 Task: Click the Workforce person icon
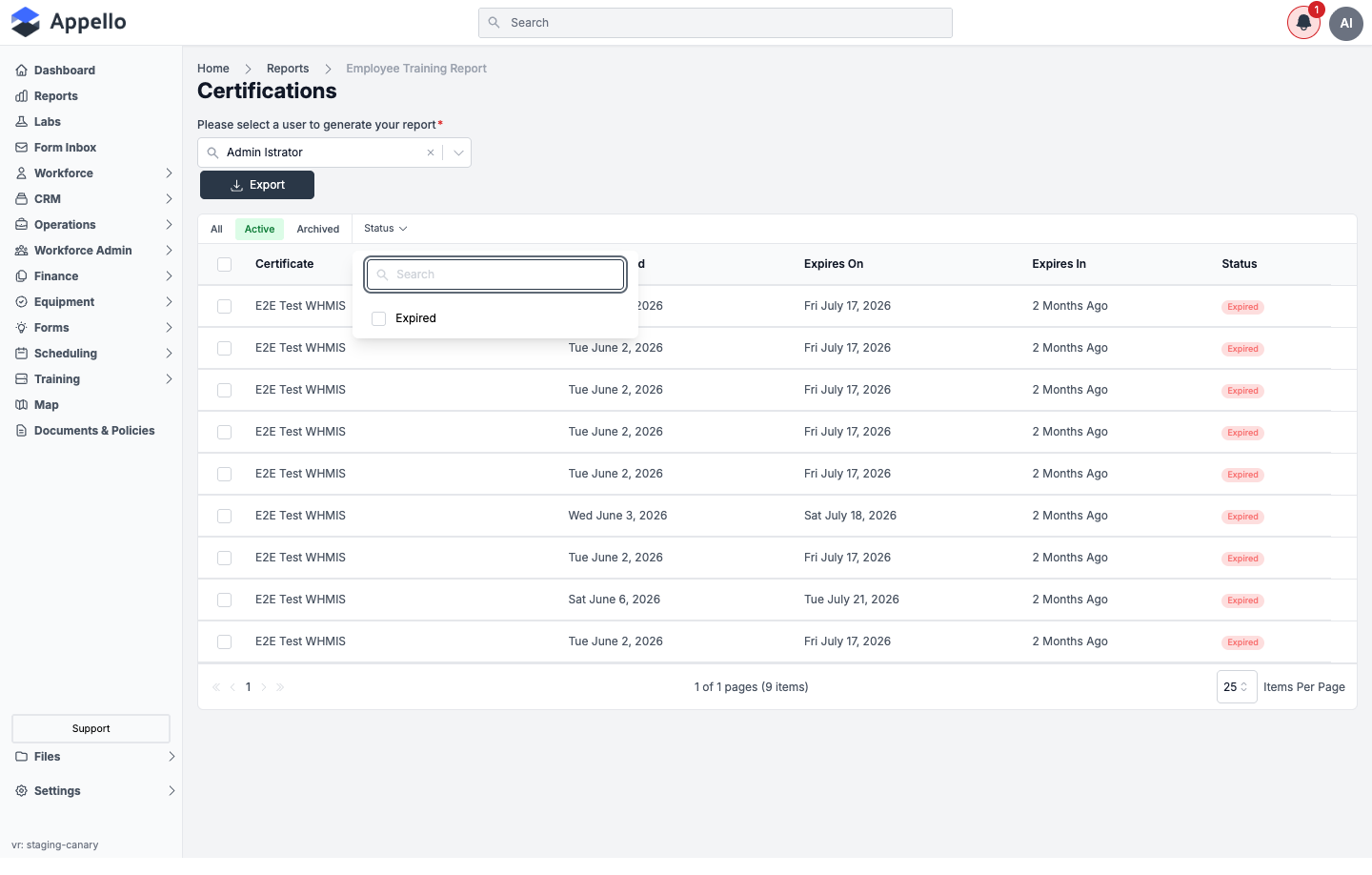(21, 173)
